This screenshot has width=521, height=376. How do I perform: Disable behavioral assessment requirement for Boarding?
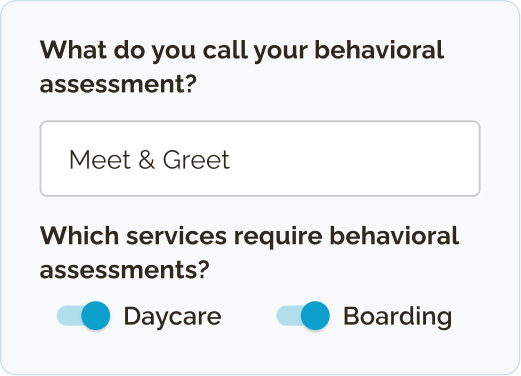point(303,315)
